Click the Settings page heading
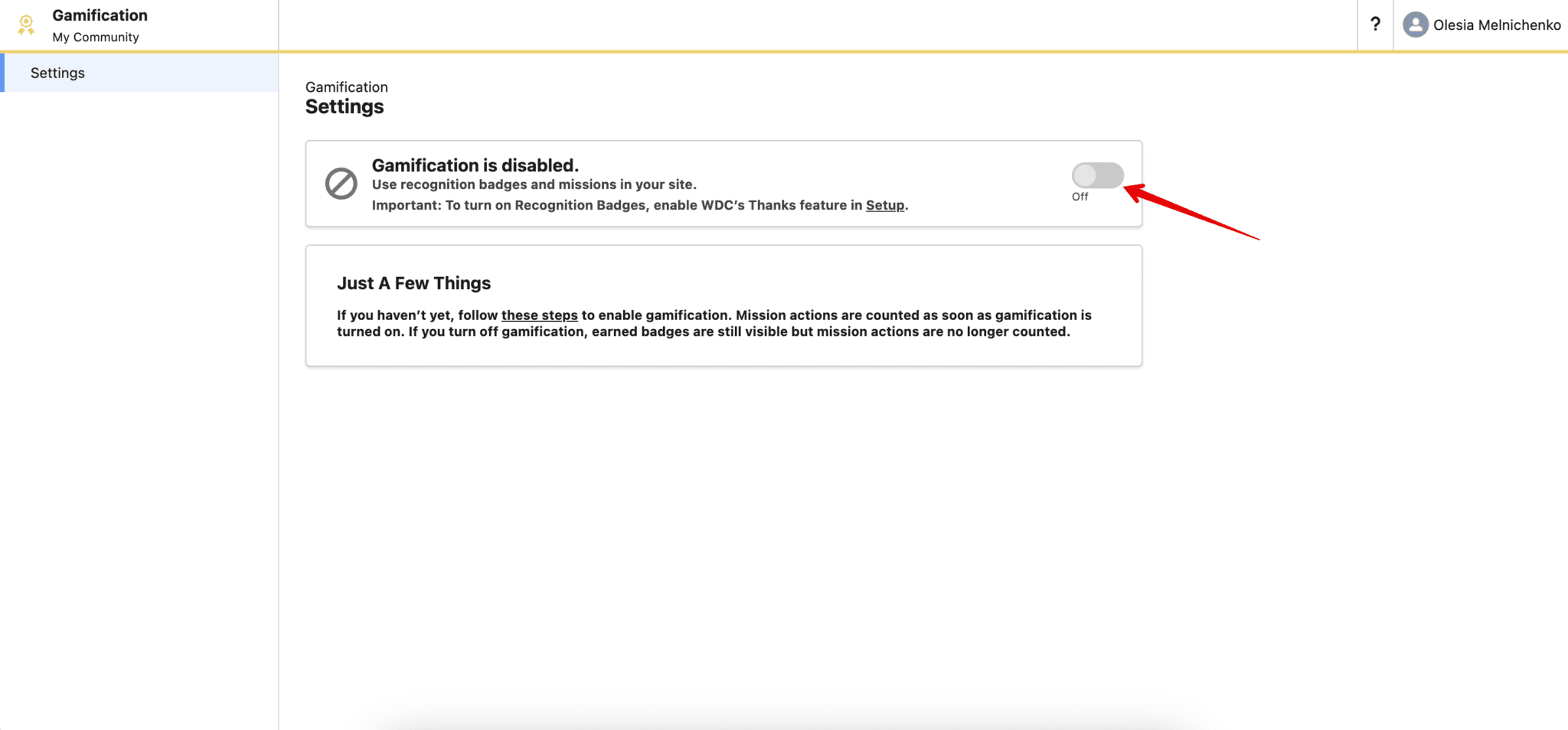1568x730 pixels. coord(345,107)
